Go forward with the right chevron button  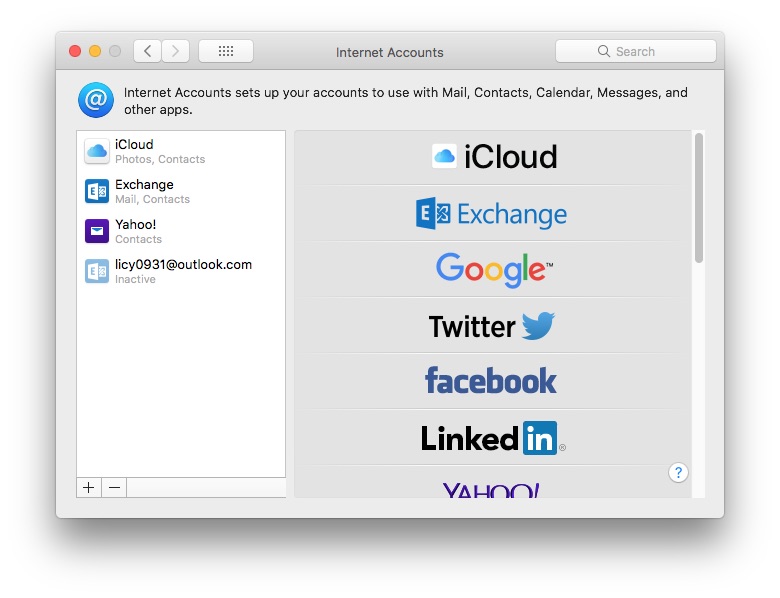coord(175,51)
